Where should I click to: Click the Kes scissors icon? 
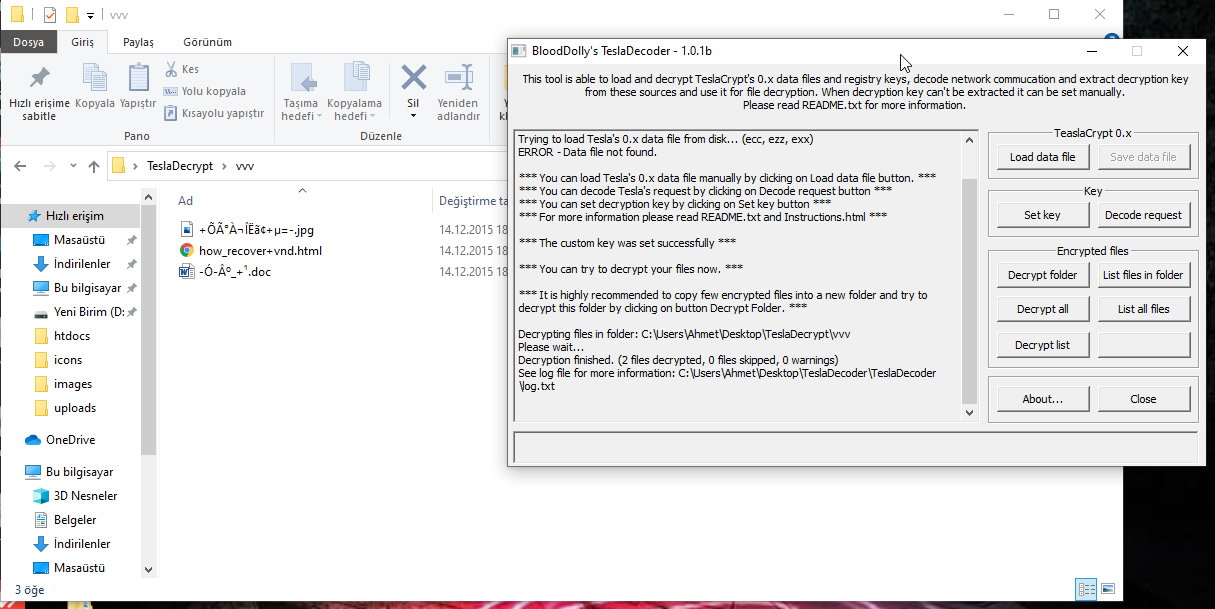[171, 69]
